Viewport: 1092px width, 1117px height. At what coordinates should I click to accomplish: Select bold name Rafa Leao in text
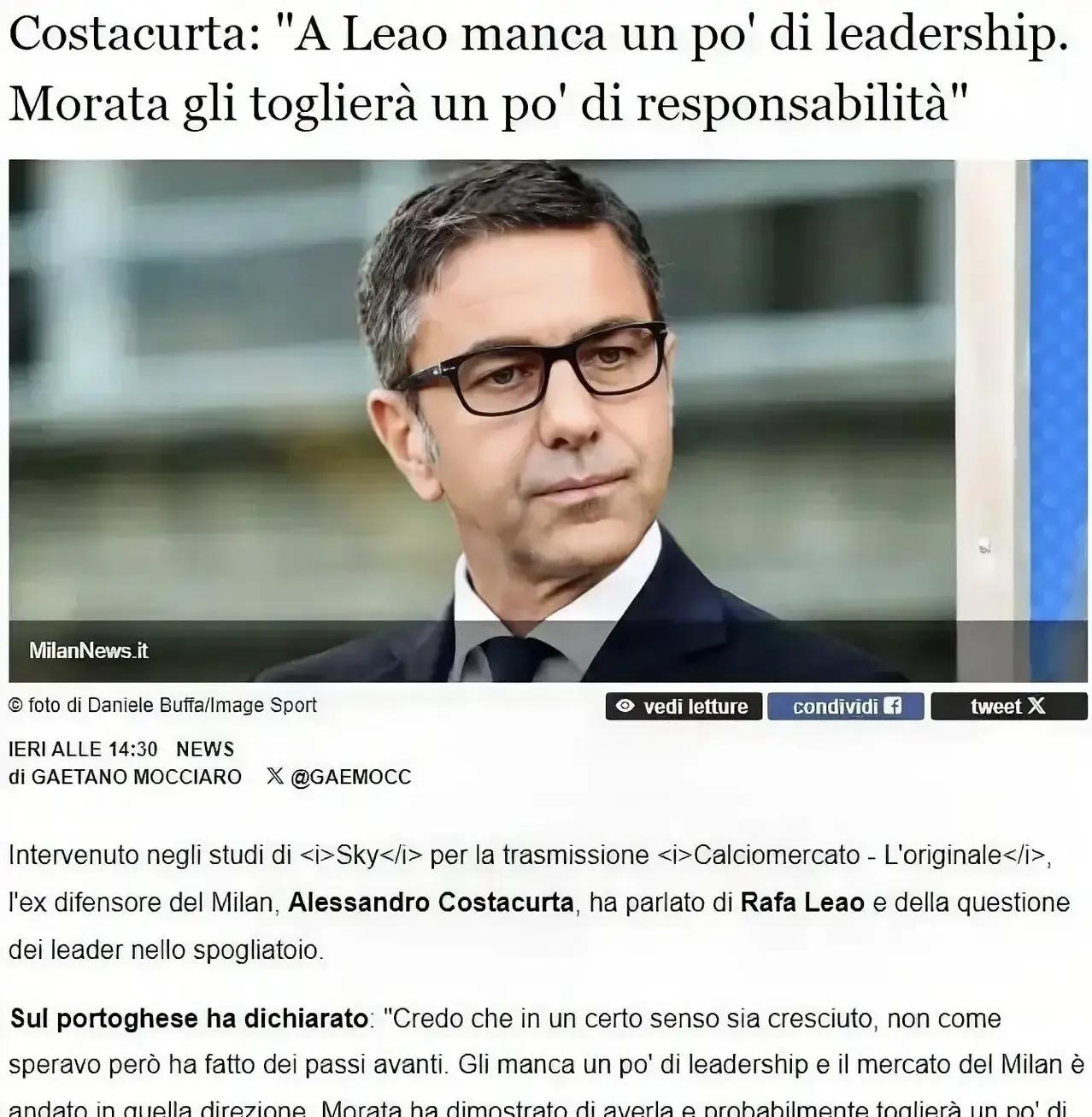(802, 902)
